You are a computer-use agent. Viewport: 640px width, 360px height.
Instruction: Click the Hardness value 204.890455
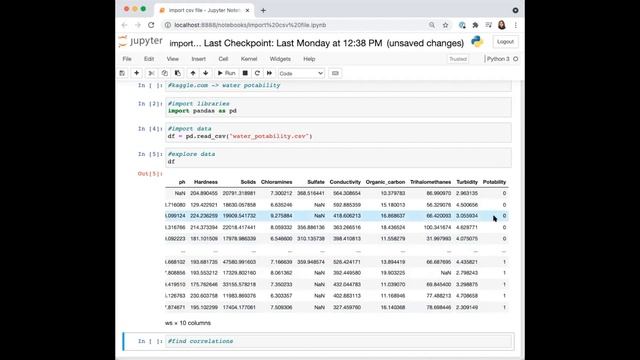pyautogui.click(x=204, y=193)
